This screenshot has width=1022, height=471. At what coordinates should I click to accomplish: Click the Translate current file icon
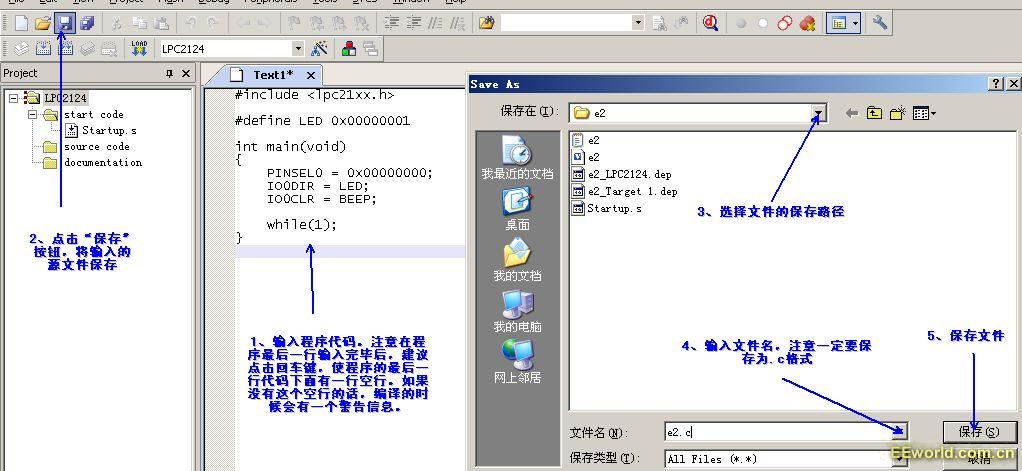(x=22, y=48)
